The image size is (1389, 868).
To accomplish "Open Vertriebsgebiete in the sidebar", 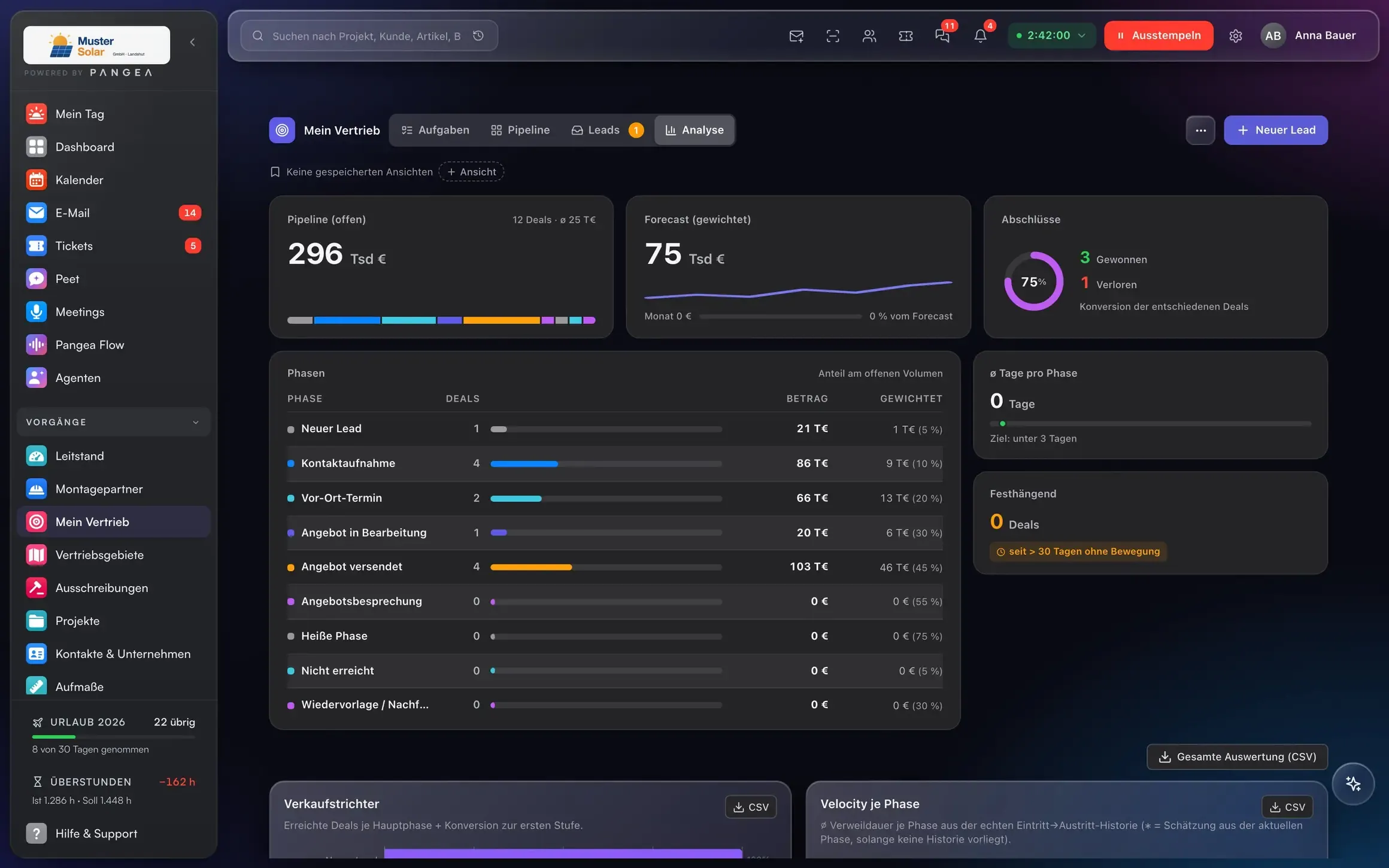I will coord(114,555).
